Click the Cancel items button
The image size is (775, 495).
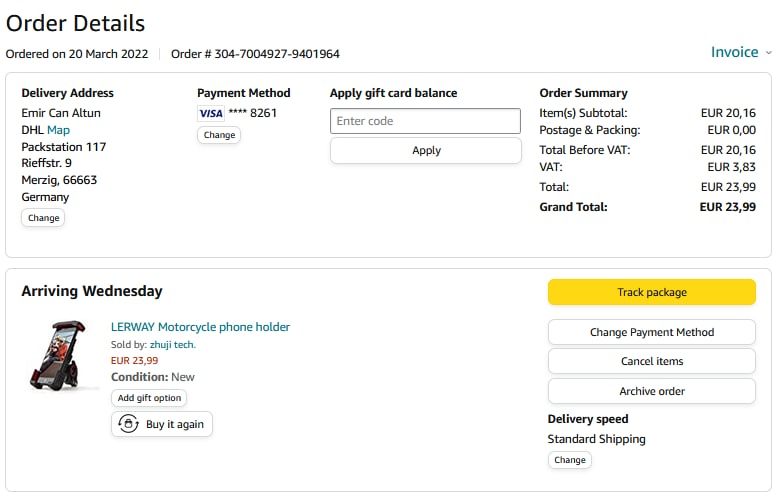651,361
